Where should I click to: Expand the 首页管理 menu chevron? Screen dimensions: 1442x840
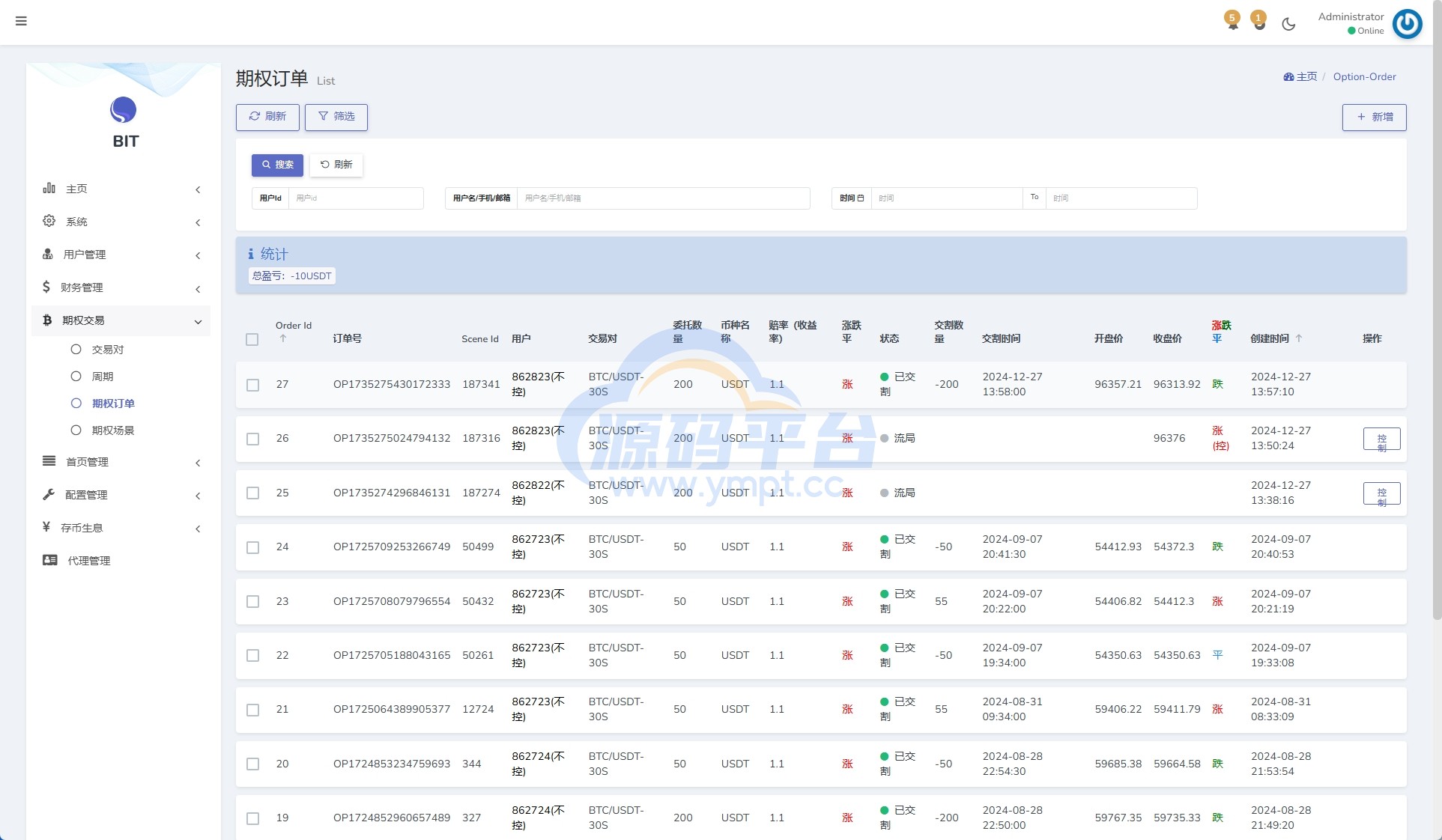point(198,463)
